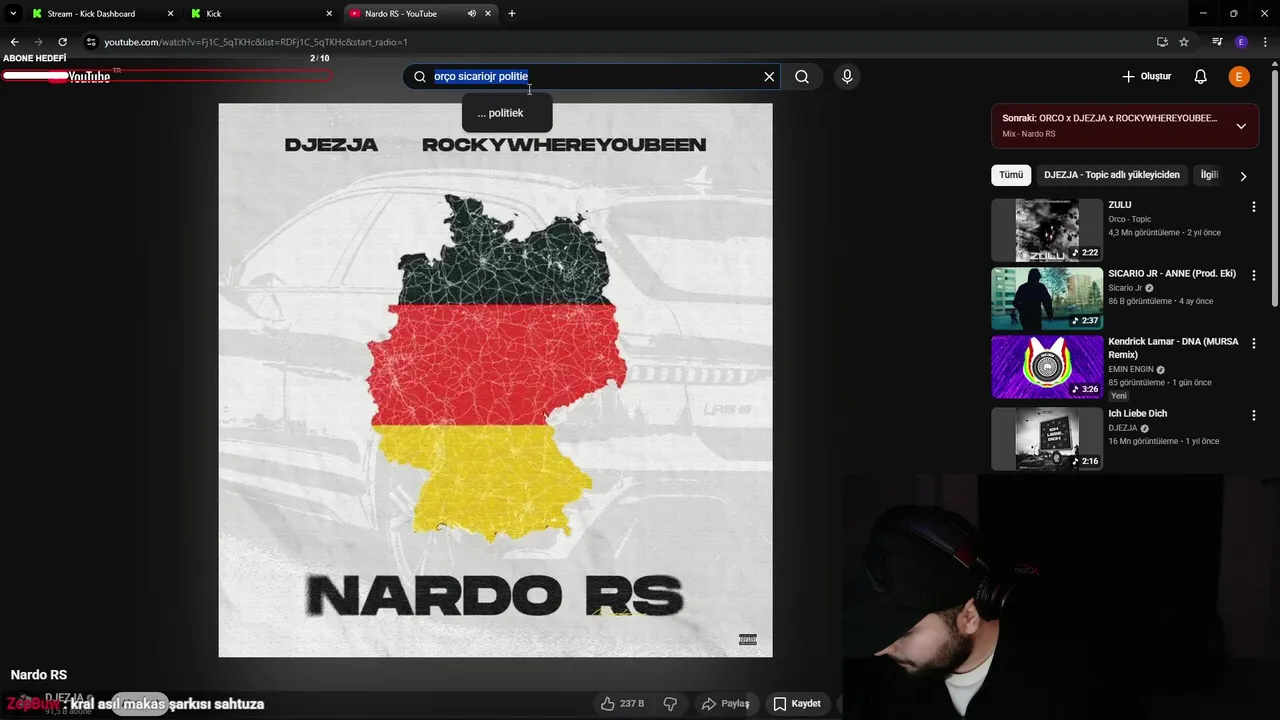Image resolution: width=1280 pixels, height=720 pixels.
Task: Open more options for the ZULU video
Action: pos(1254,207)
